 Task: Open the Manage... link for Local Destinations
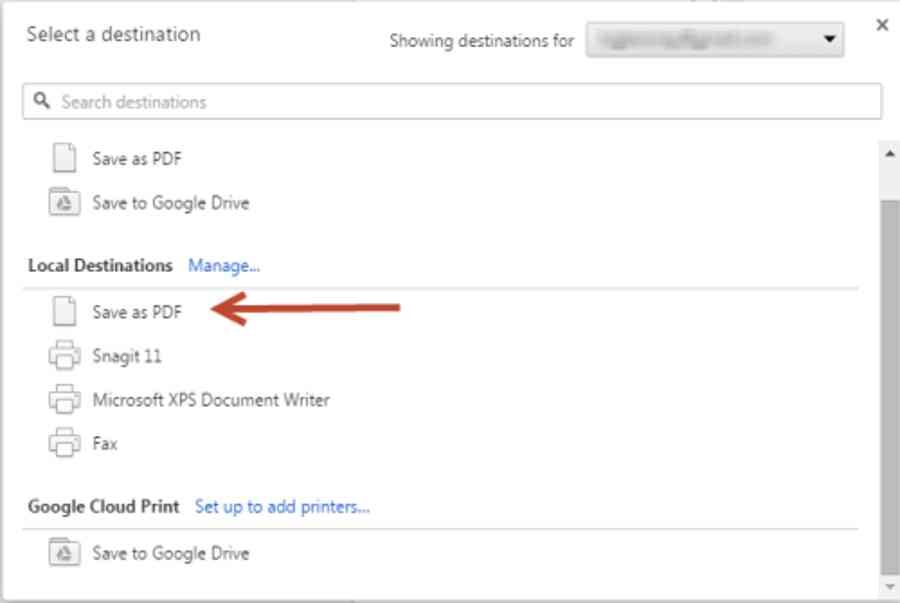tap(224, 266)
